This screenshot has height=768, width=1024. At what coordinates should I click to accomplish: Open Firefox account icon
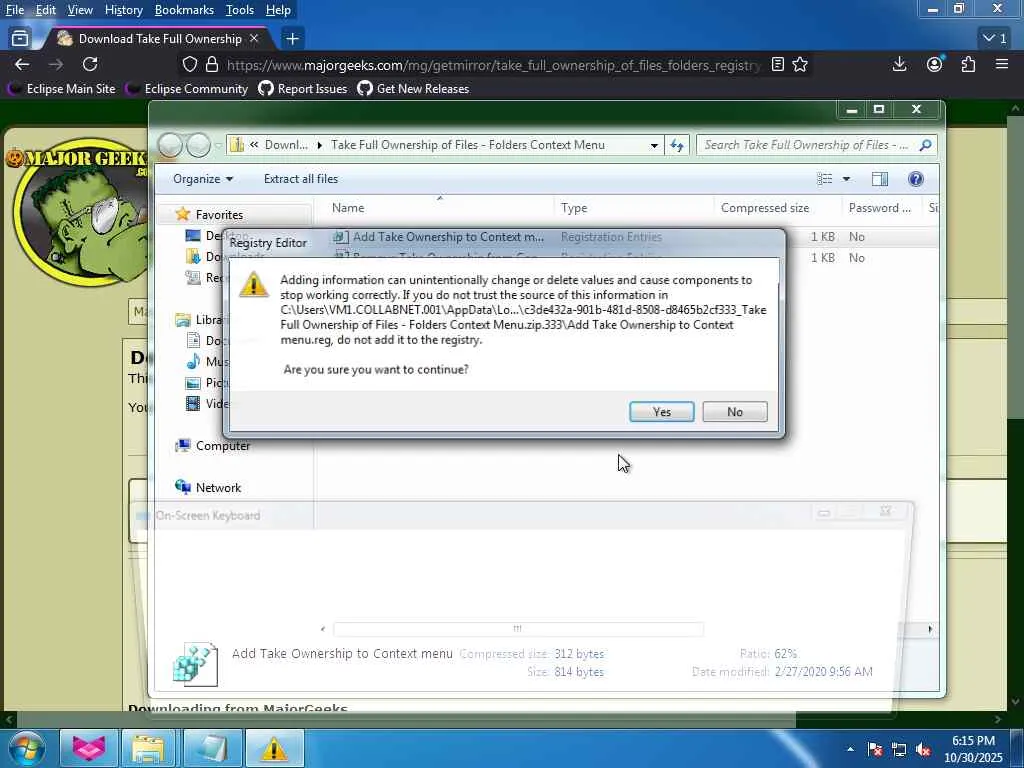pyautogui.click(x=935, y=64)
